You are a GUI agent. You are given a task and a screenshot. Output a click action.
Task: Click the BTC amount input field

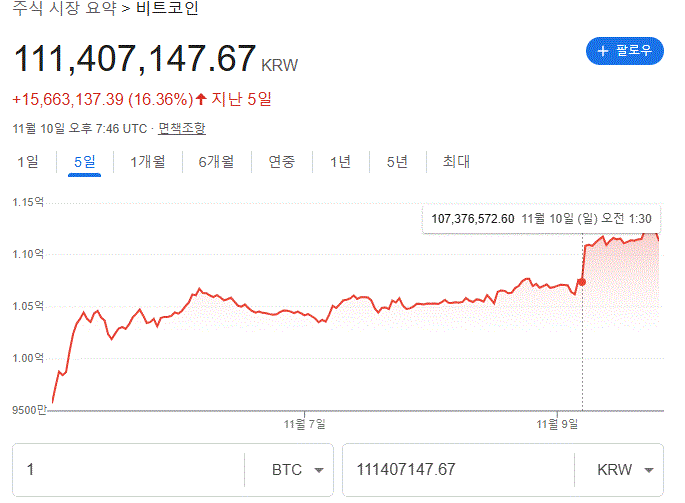click(128, 470)
